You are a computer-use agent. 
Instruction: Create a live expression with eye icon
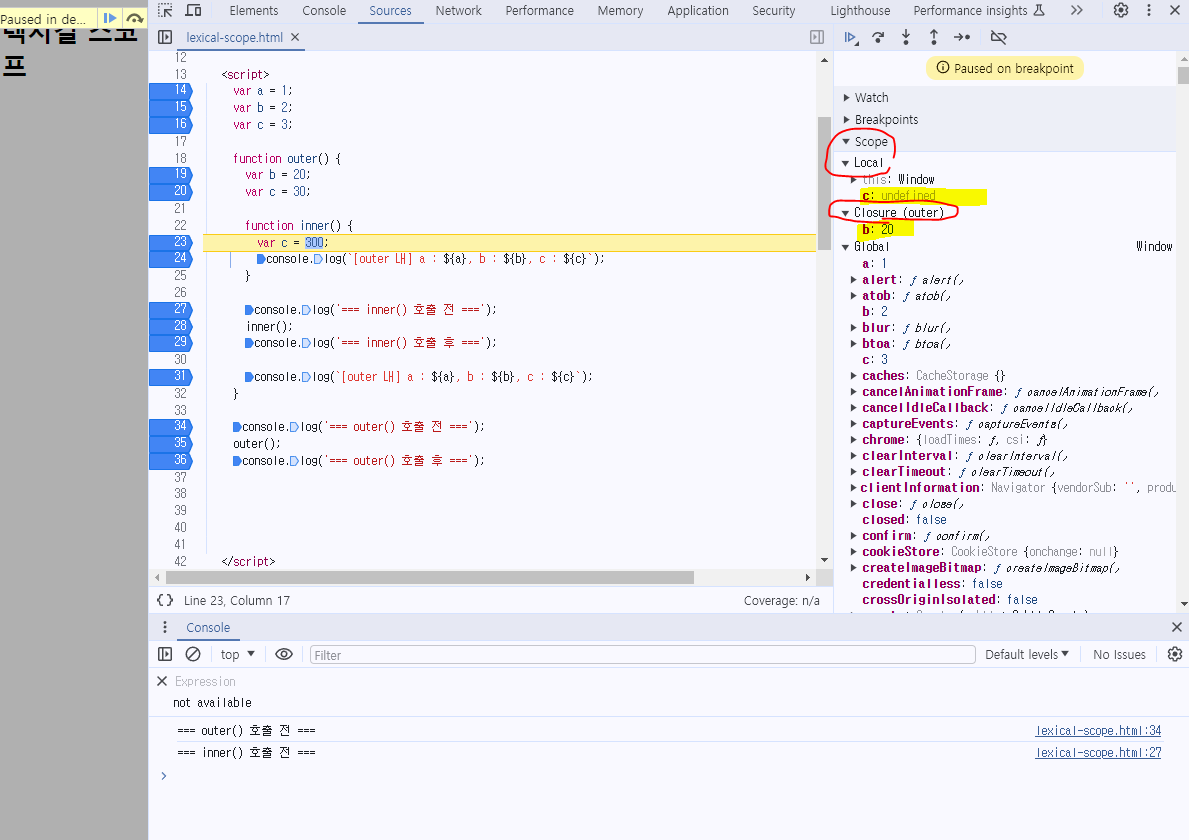(x=284, y=654)
